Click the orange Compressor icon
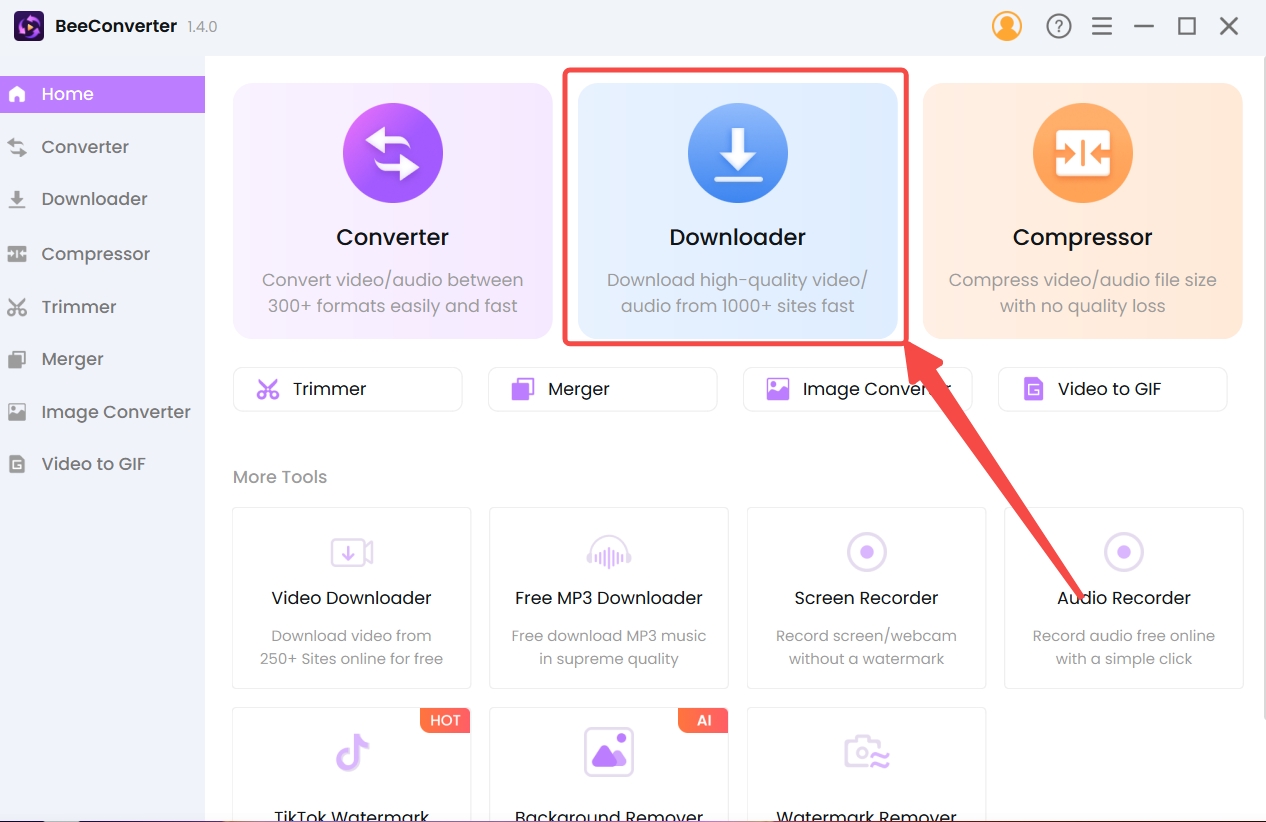 click(x=1083, y=153)
